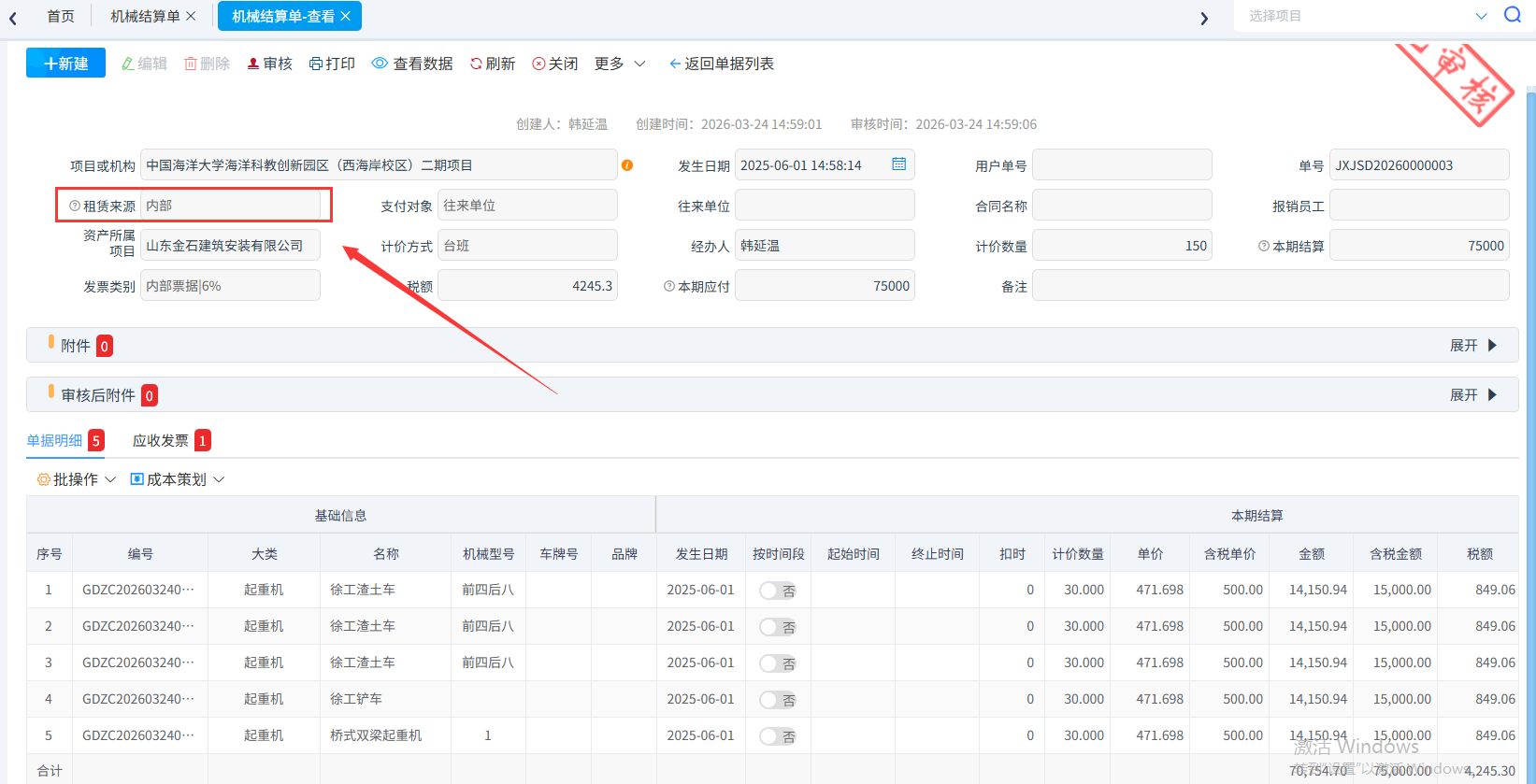Click 返回单据列表 link
This screenshot has height=784, width=1536.
pyautogui.click(x=722, y=64)
